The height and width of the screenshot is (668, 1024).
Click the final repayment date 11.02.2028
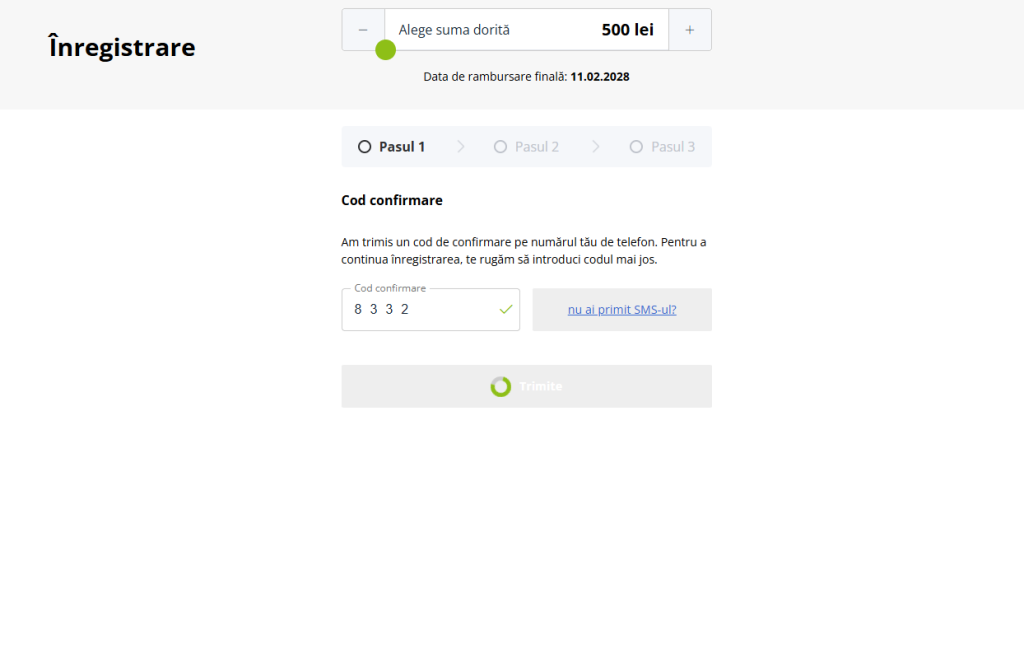(599, 76)
